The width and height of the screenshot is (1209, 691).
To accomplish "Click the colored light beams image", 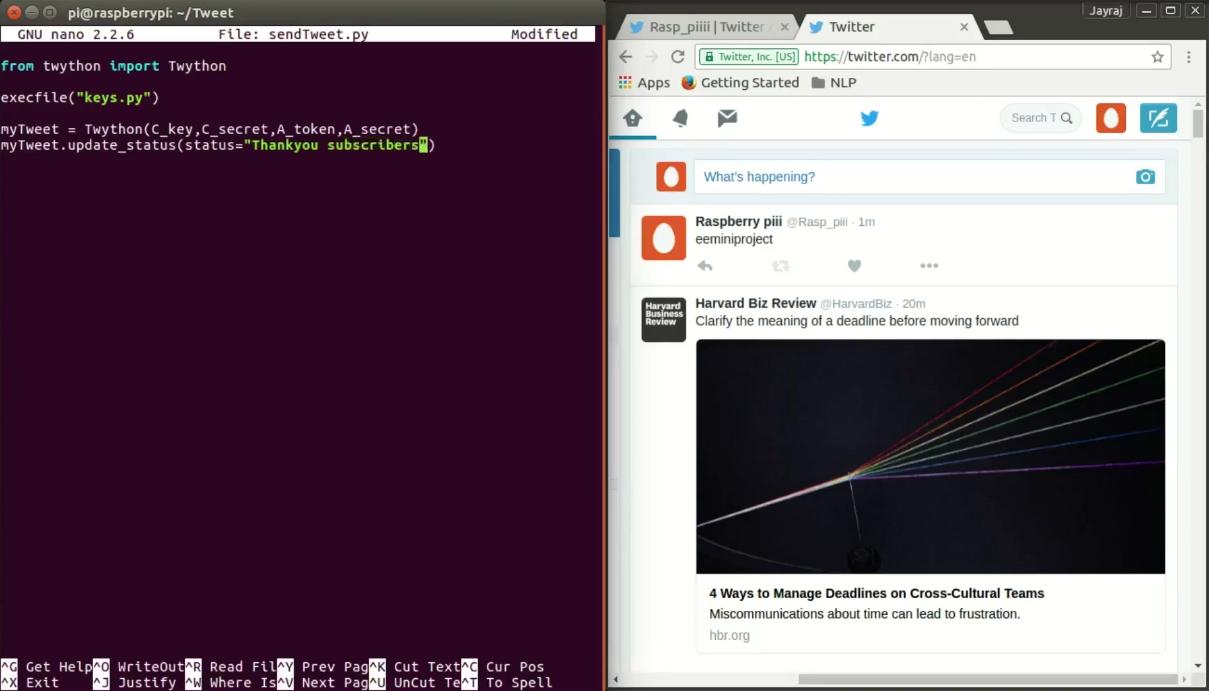I will (x=930, y=457).
